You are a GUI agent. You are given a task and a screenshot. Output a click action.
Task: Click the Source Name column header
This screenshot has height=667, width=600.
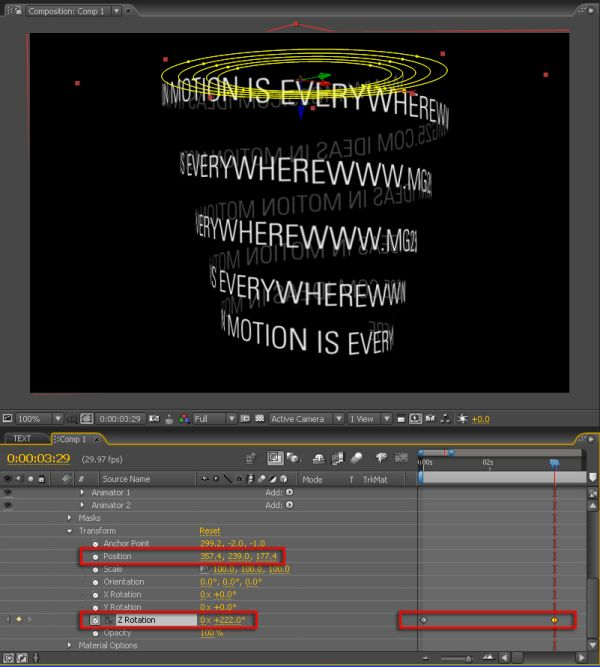[126, 479]
